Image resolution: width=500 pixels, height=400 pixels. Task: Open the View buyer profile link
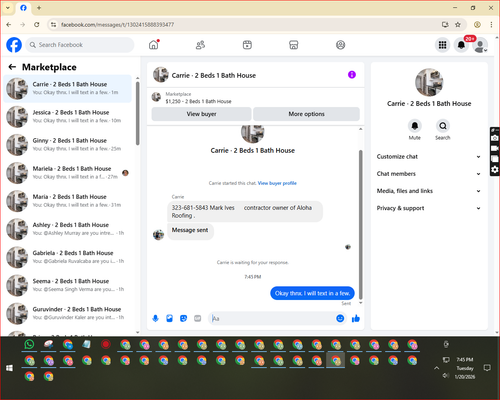click(x=277, y=183)
